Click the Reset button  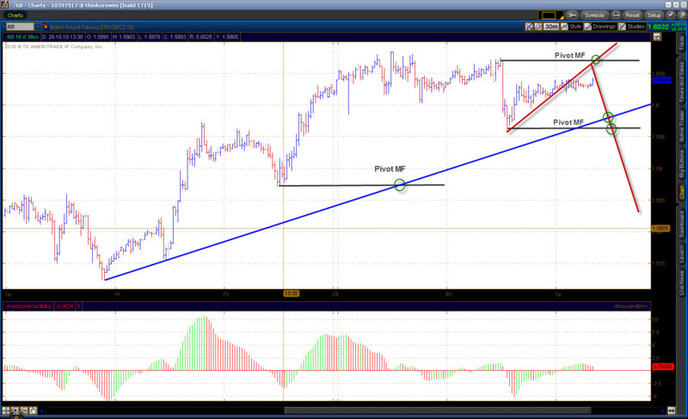tap(632, 15)
